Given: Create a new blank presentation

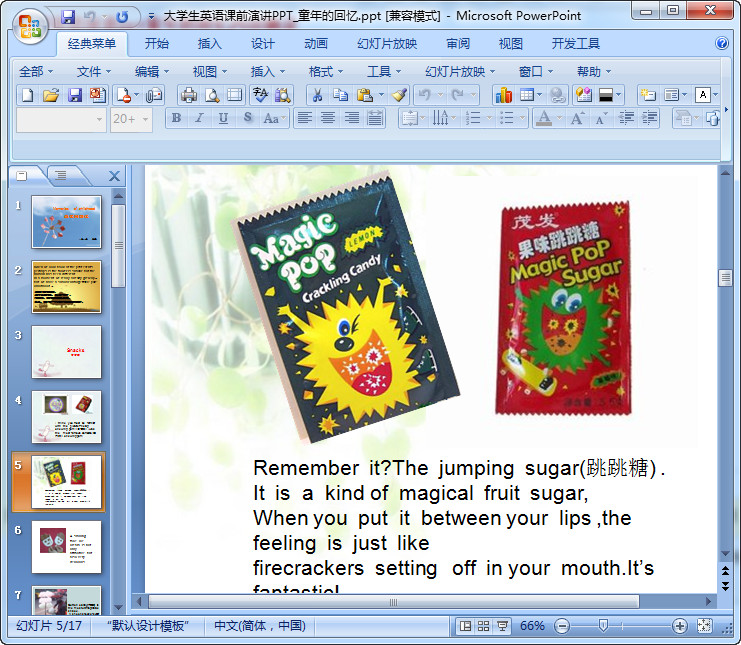Looking at the screenshot, I should [27, 95].
